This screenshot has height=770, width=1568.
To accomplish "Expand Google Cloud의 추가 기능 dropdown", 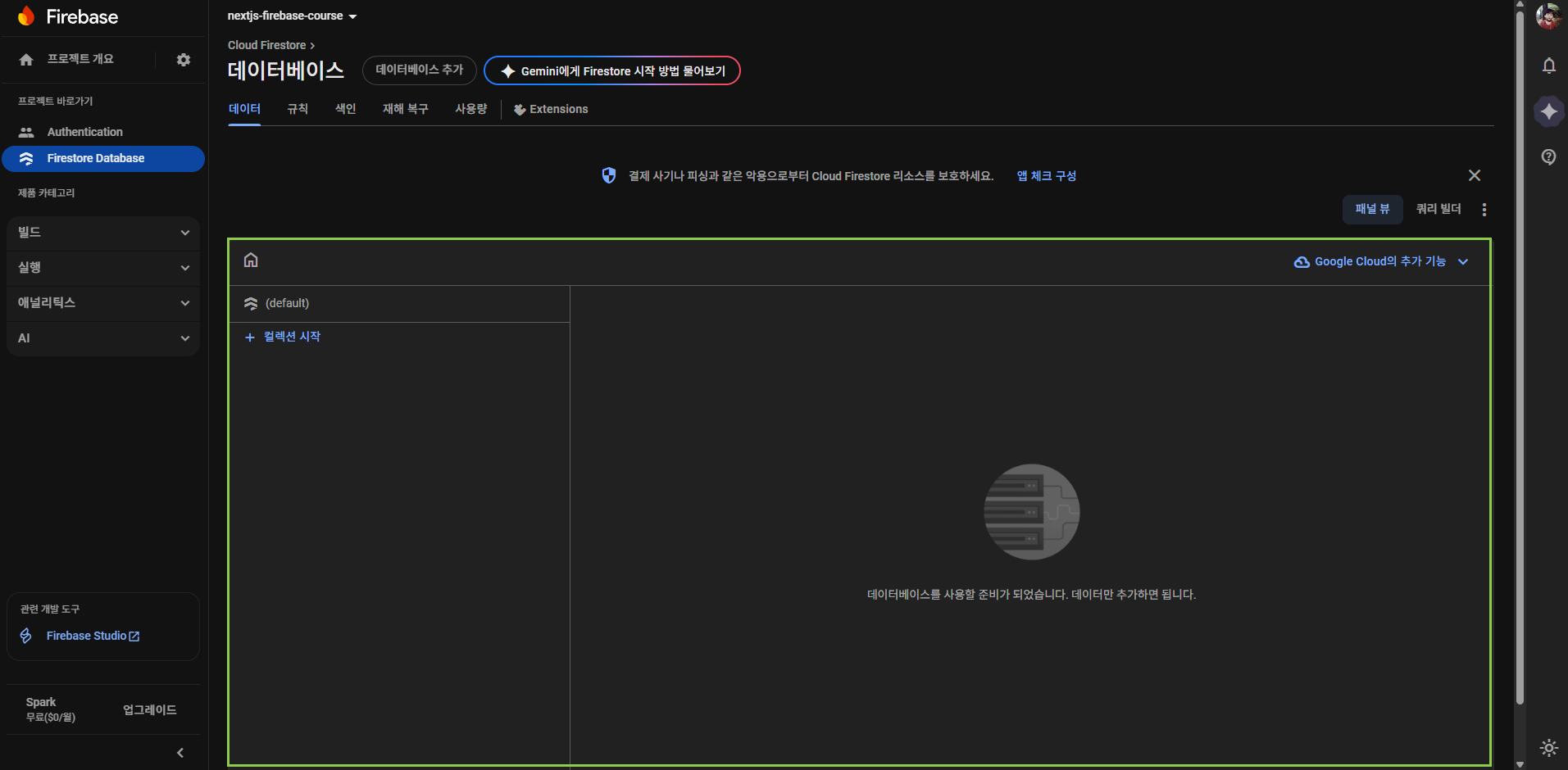I will 1381,262.
